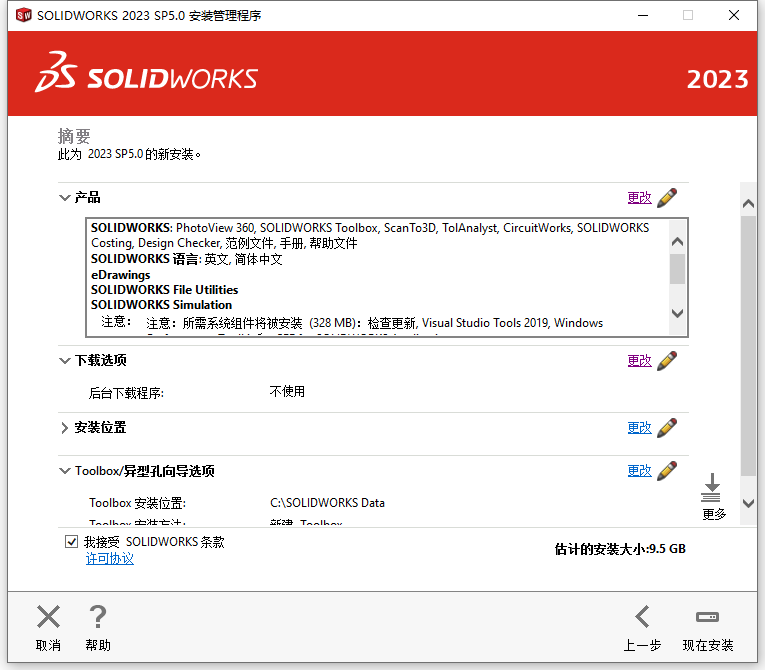Click the pencil icon in the 安装位置 row
The width and height of the screenshot is (765, 670).
tap(667, 427)
